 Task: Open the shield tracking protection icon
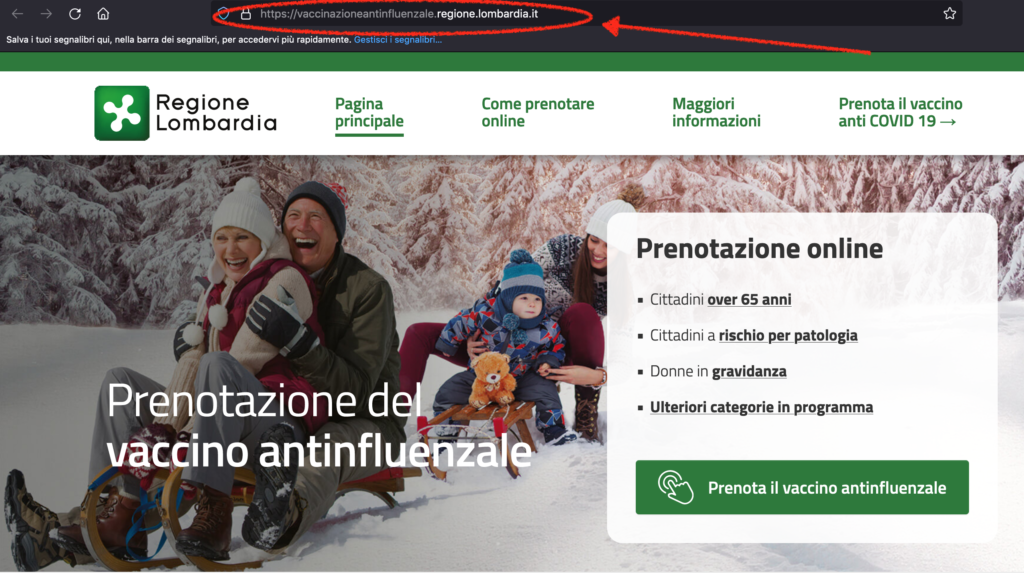click(x=223, y=14)
